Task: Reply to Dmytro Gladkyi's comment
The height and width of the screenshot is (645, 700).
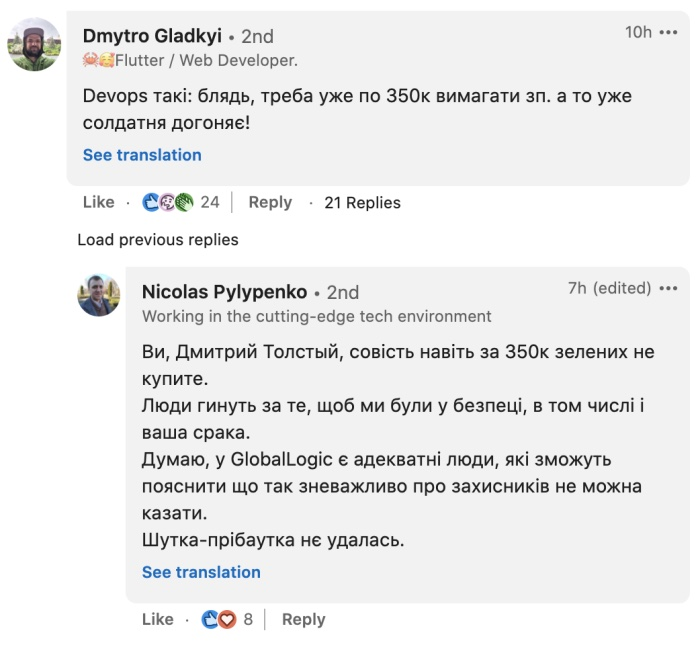Action: click(270, 202)
